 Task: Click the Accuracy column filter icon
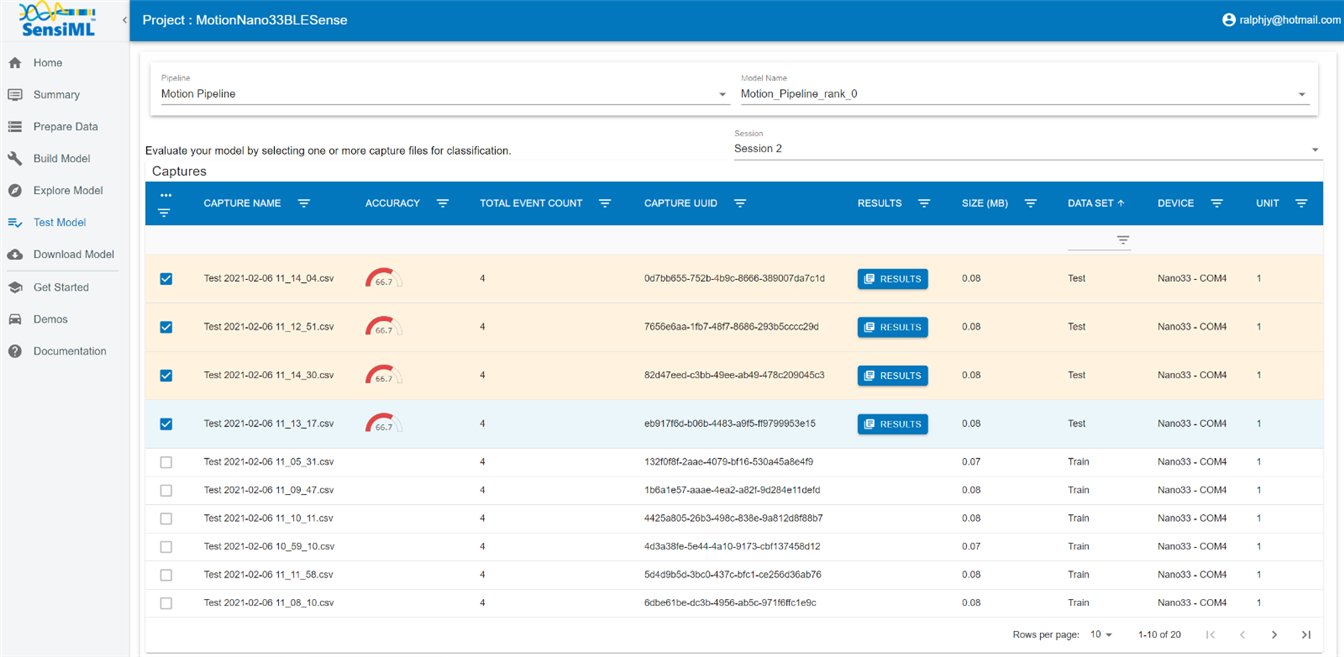(x=442, y=203)
